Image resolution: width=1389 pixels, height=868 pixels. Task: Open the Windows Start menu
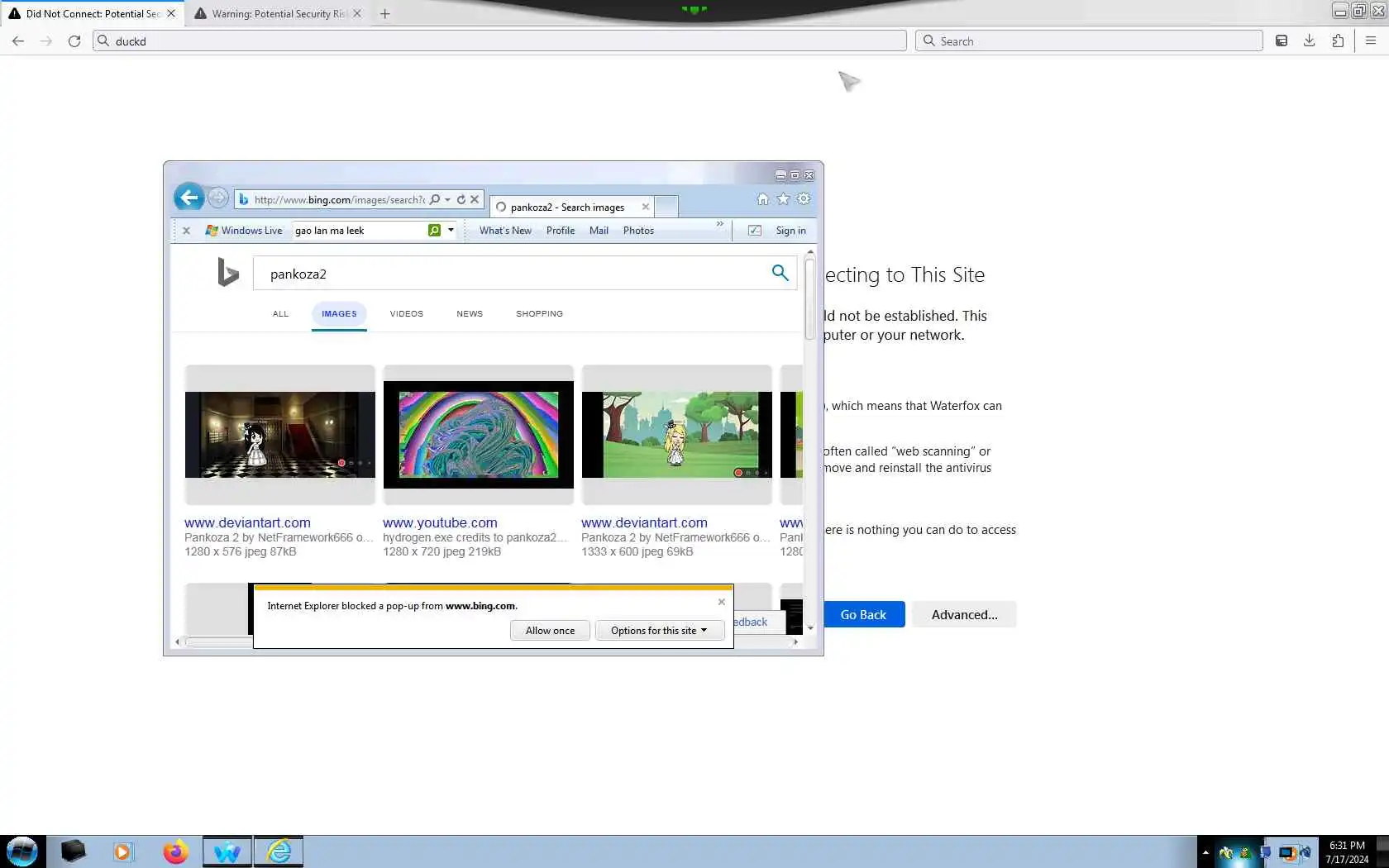[22, 851]
